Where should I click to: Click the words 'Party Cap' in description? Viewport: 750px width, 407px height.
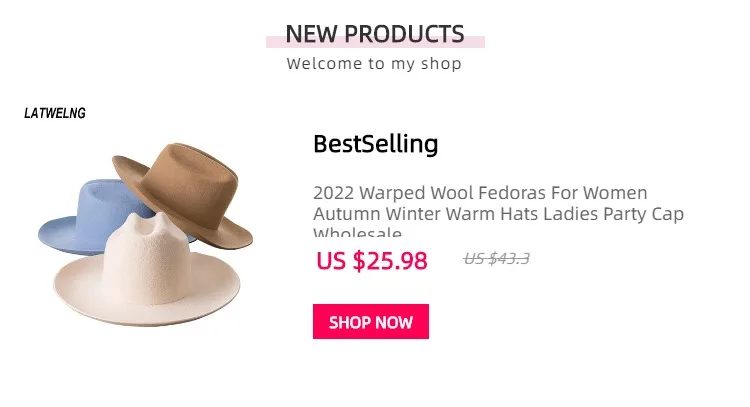tap(643, 214)
